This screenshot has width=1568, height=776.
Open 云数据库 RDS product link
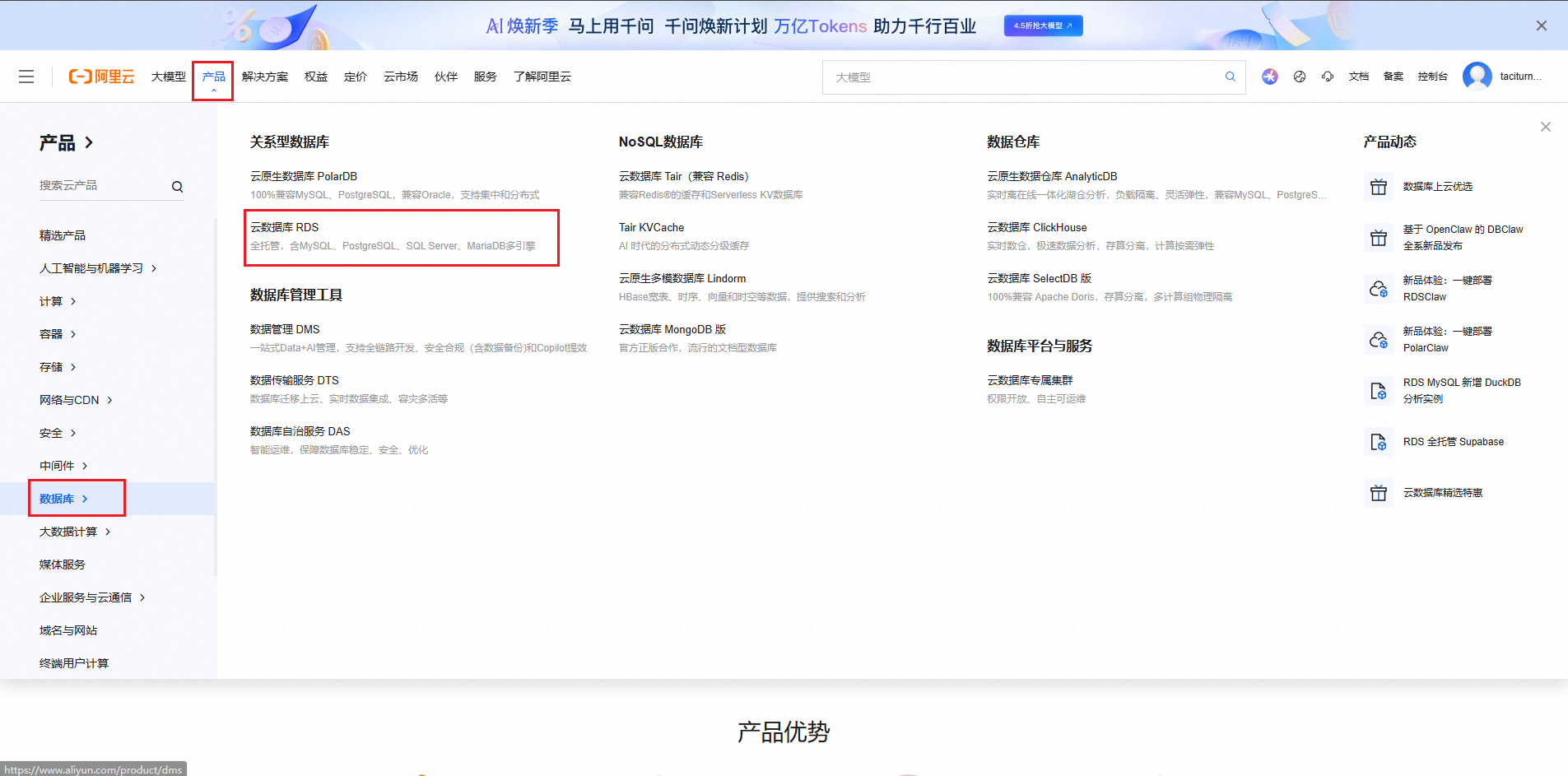[x=285, y=227]
